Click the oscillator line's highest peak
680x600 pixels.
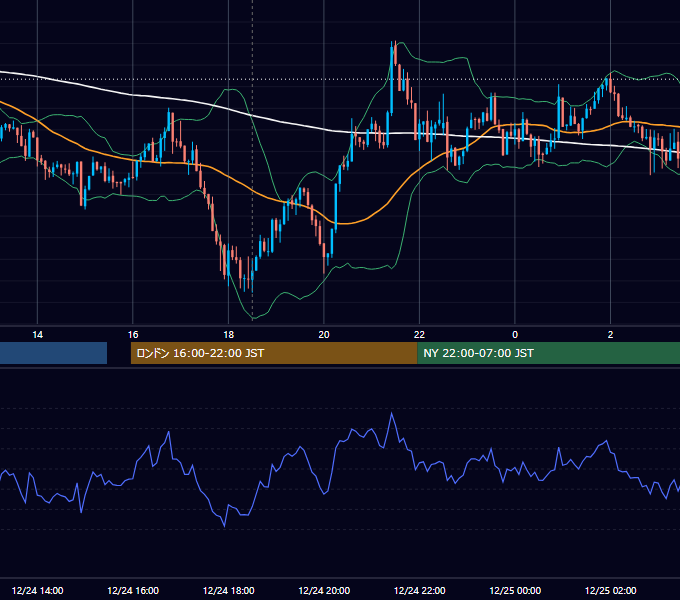392,413
